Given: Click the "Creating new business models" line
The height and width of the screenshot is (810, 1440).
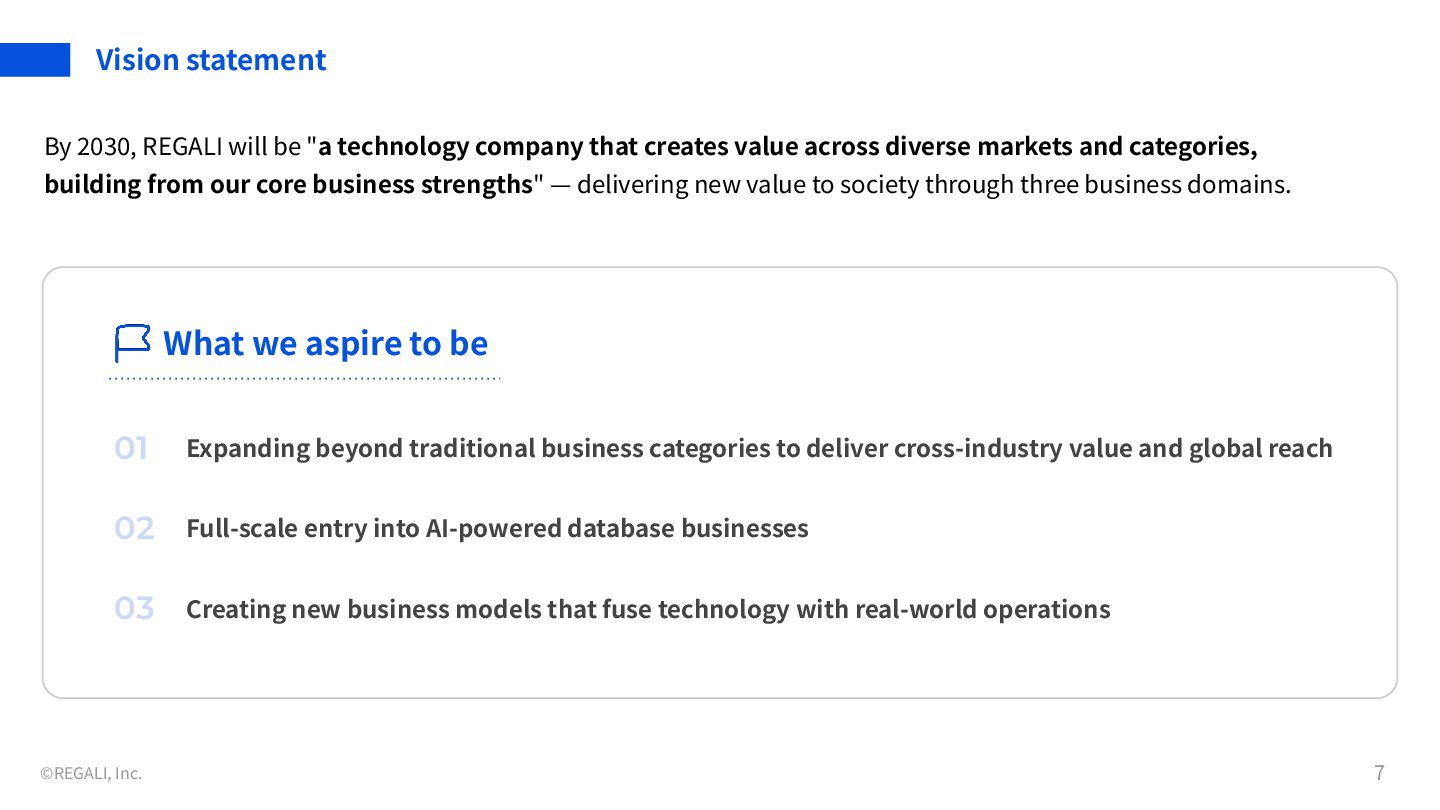Looking at the screenshot, I should (x=648, y=609).
